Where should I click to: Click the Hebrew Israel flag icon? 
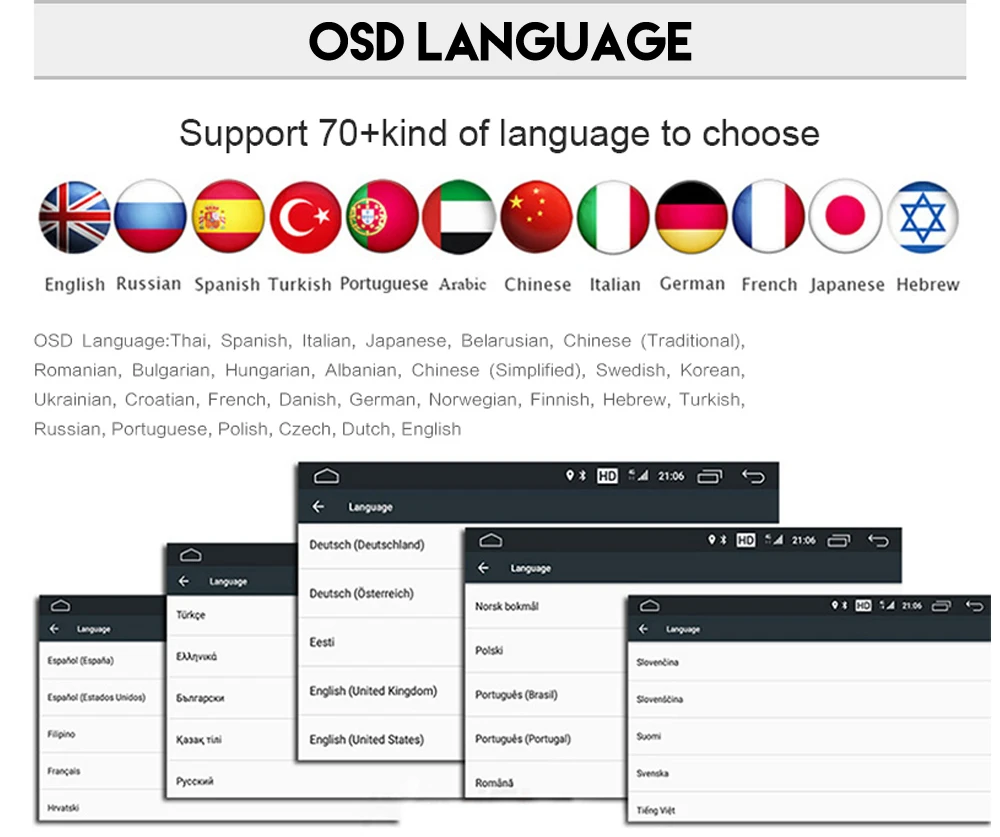[923, 217]
